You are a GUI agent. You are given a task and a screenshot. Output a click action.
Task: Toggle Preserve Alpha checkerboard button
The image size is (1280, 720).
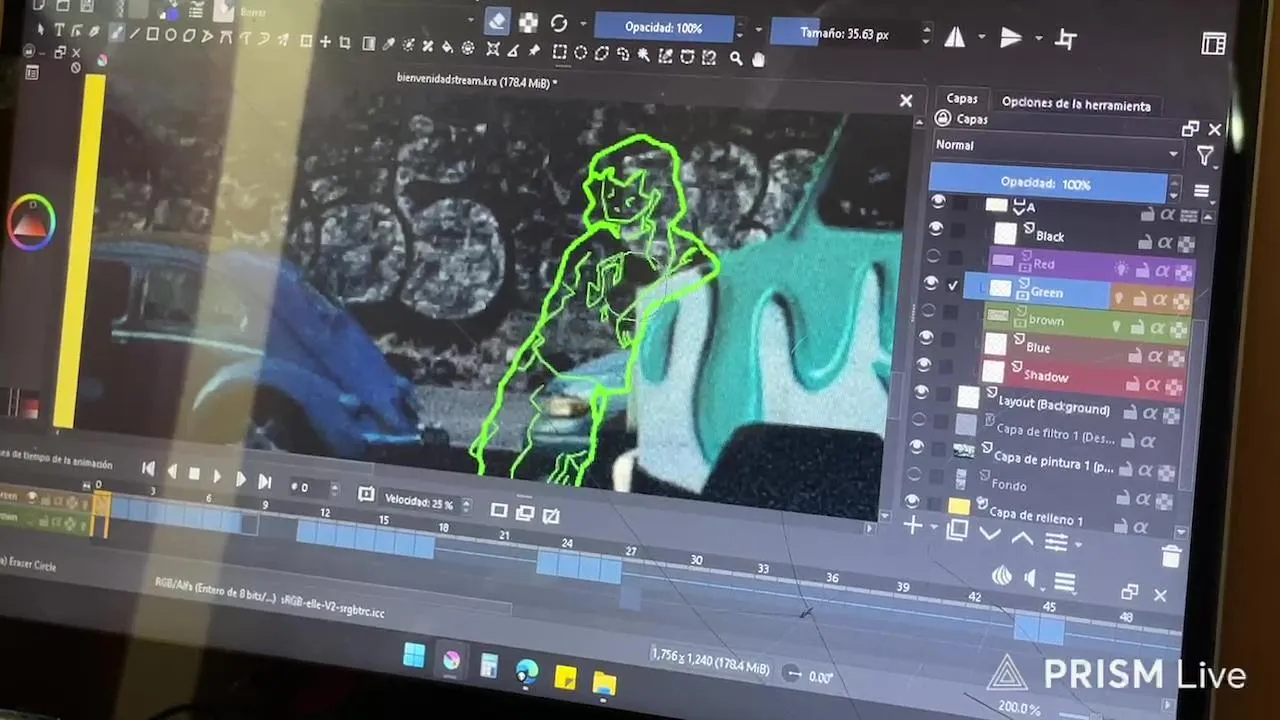coord(528,22)
